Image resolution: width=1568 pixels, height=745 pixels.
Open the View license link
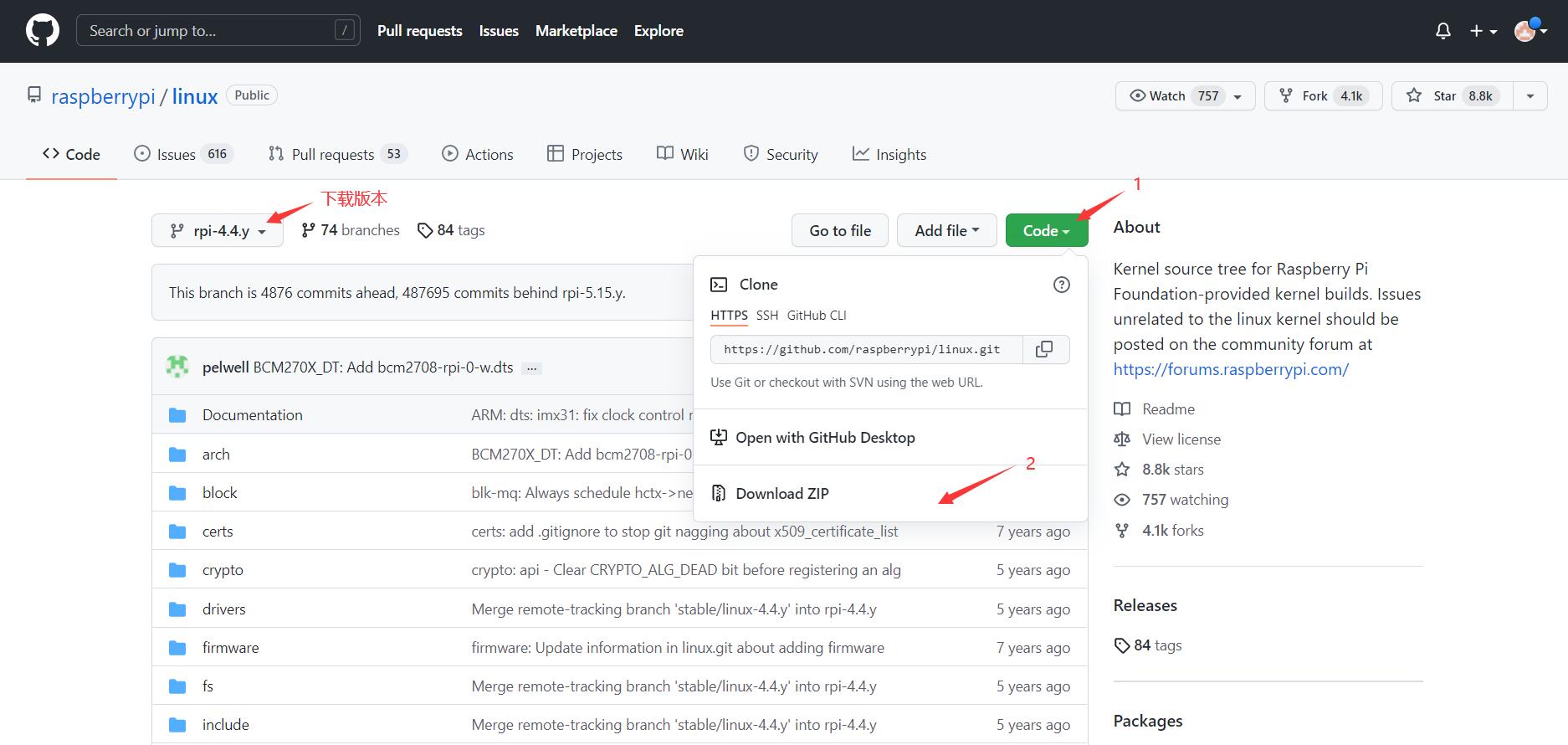pyautogui.click(x=1167, y=439)
